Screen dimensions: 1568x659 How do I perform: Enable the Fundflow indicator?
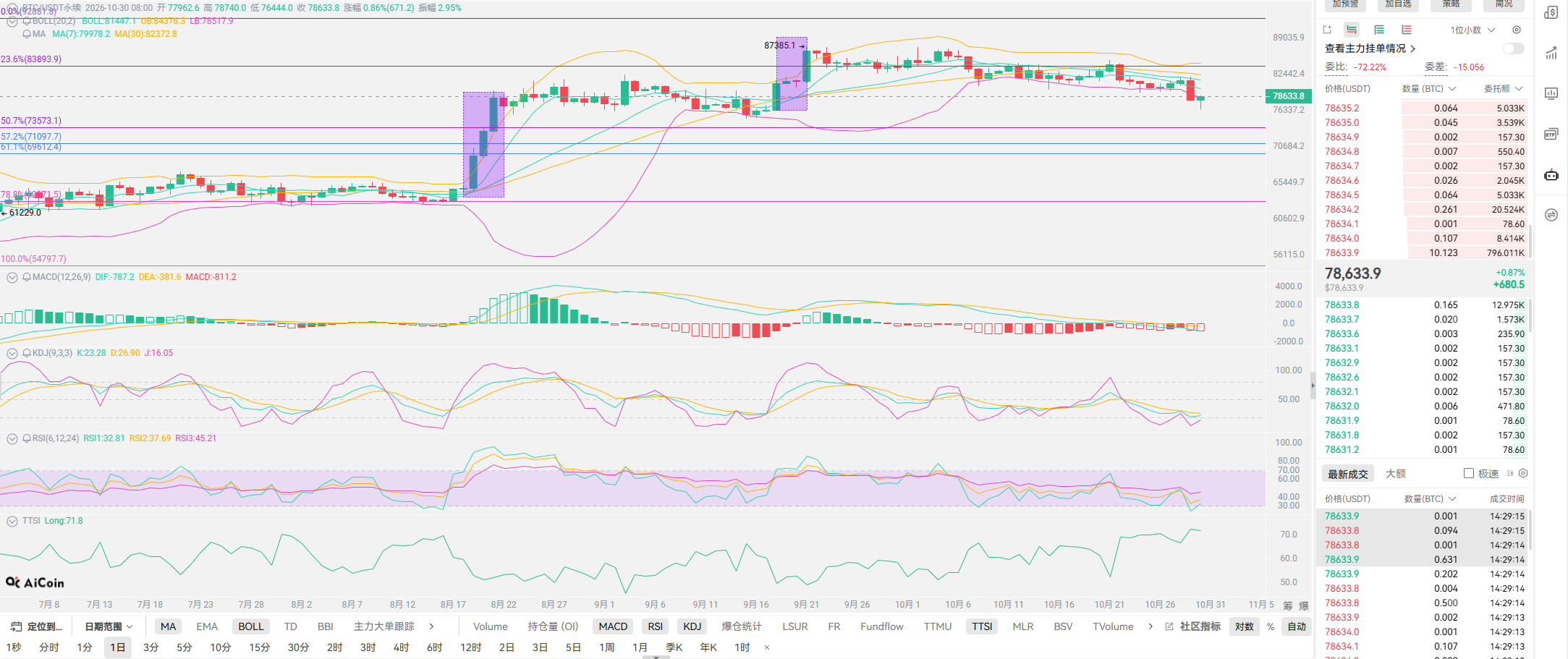[x=882, y=626]
